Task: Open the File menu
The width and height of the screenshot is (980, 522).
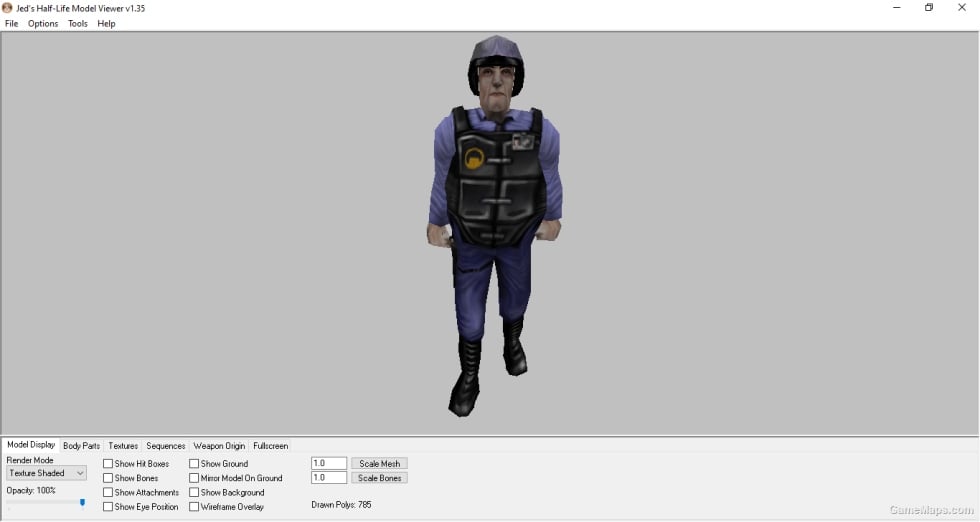Action: point(11,24)
